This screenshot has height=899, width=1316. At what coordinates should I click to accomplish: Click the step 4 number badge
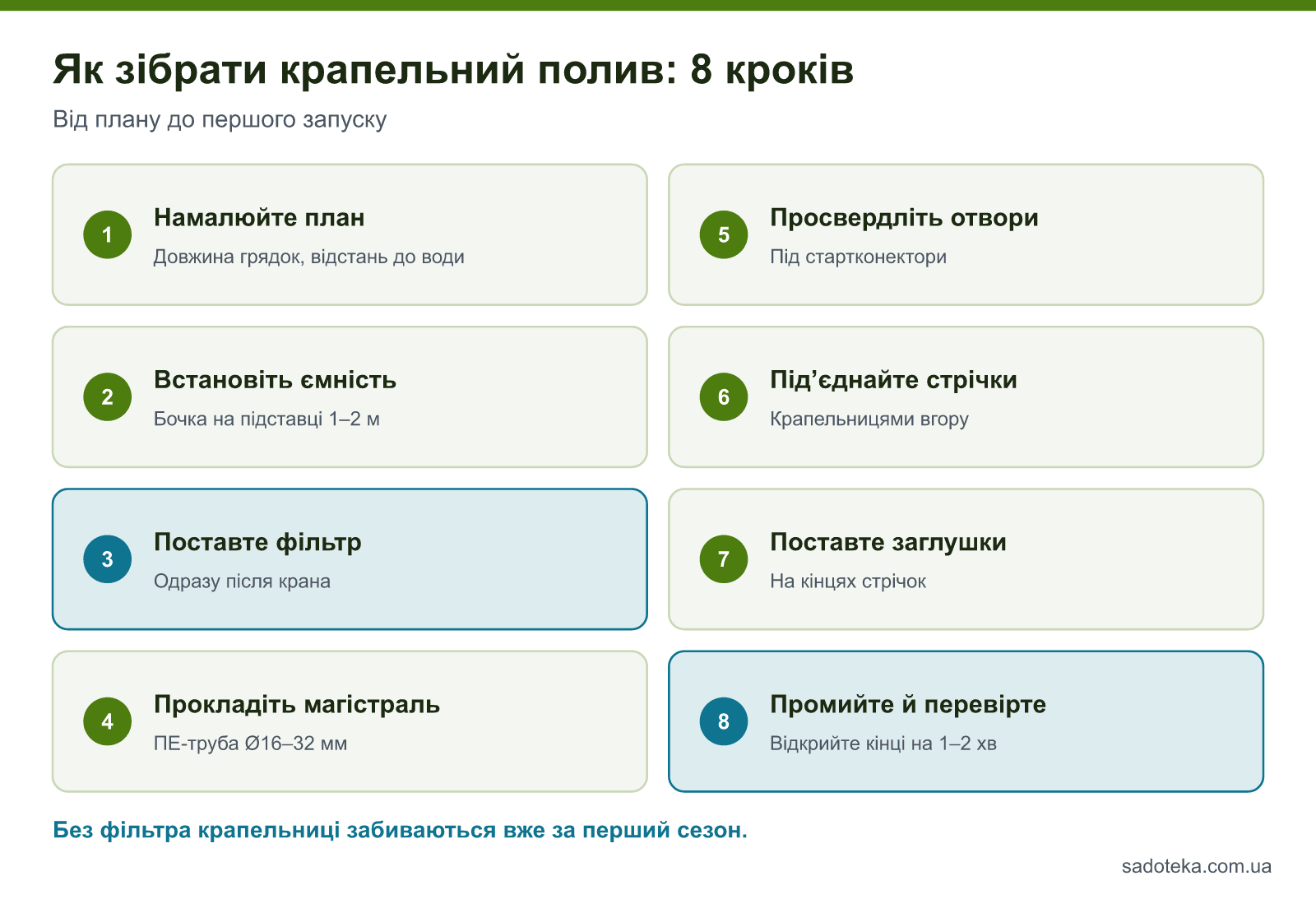[x=108, y=721]
